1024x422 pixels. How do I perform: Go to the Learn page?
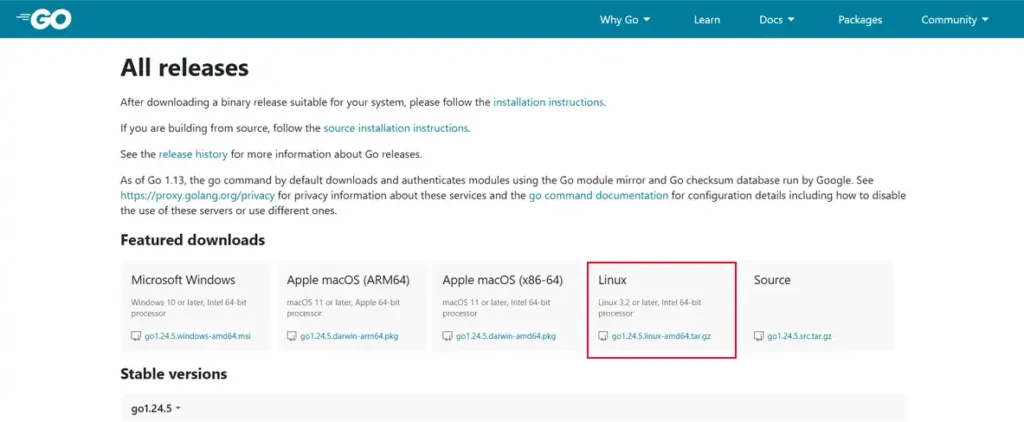point(707,20)
